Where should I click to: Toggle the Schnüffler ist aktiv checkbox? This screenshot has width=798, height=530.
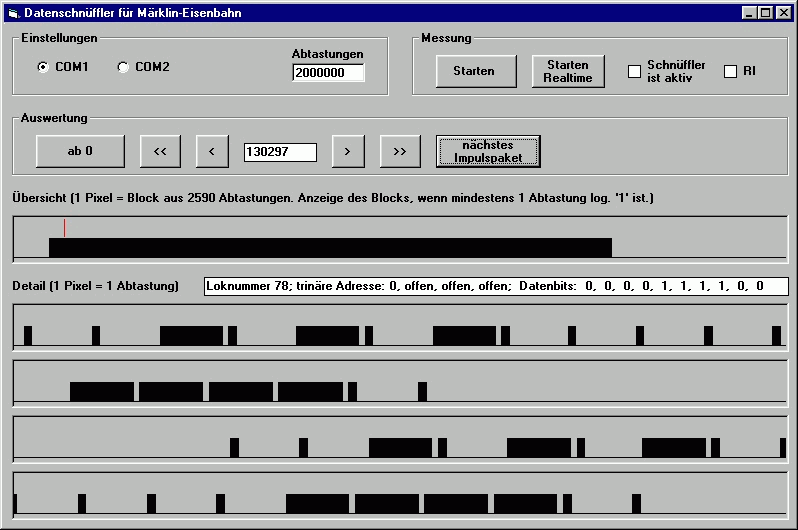pyautogui.click(x=634, y=71)
